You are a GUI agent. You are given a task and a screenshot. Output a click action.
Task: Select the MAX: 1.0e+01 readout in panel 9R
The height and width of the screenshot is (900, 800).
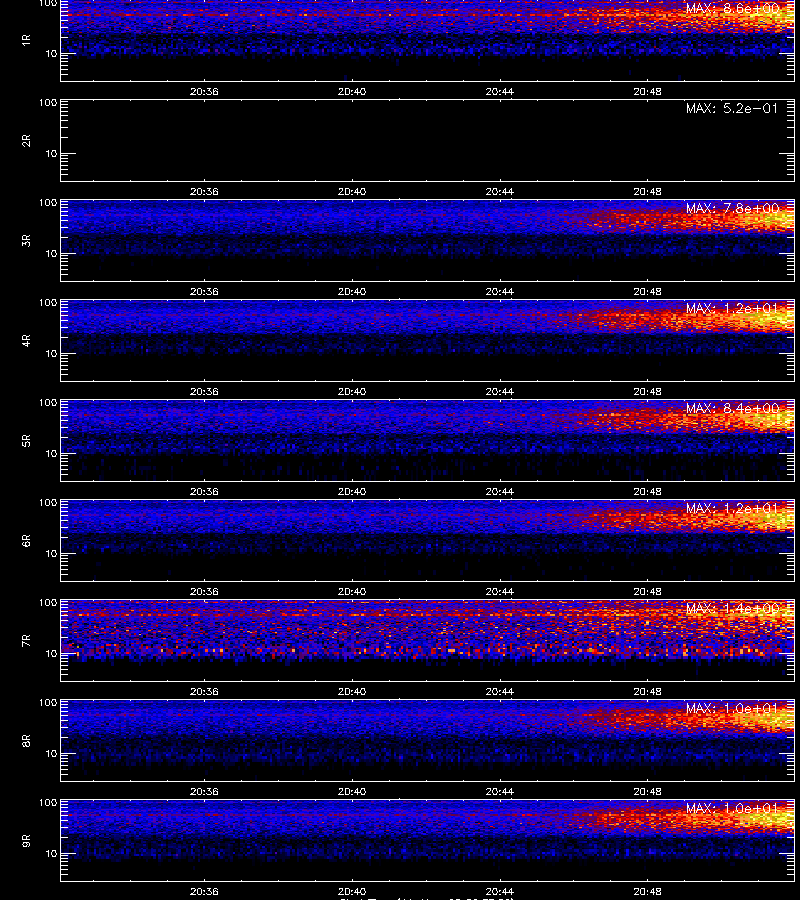pyautogui.click(x=732, y=808)
